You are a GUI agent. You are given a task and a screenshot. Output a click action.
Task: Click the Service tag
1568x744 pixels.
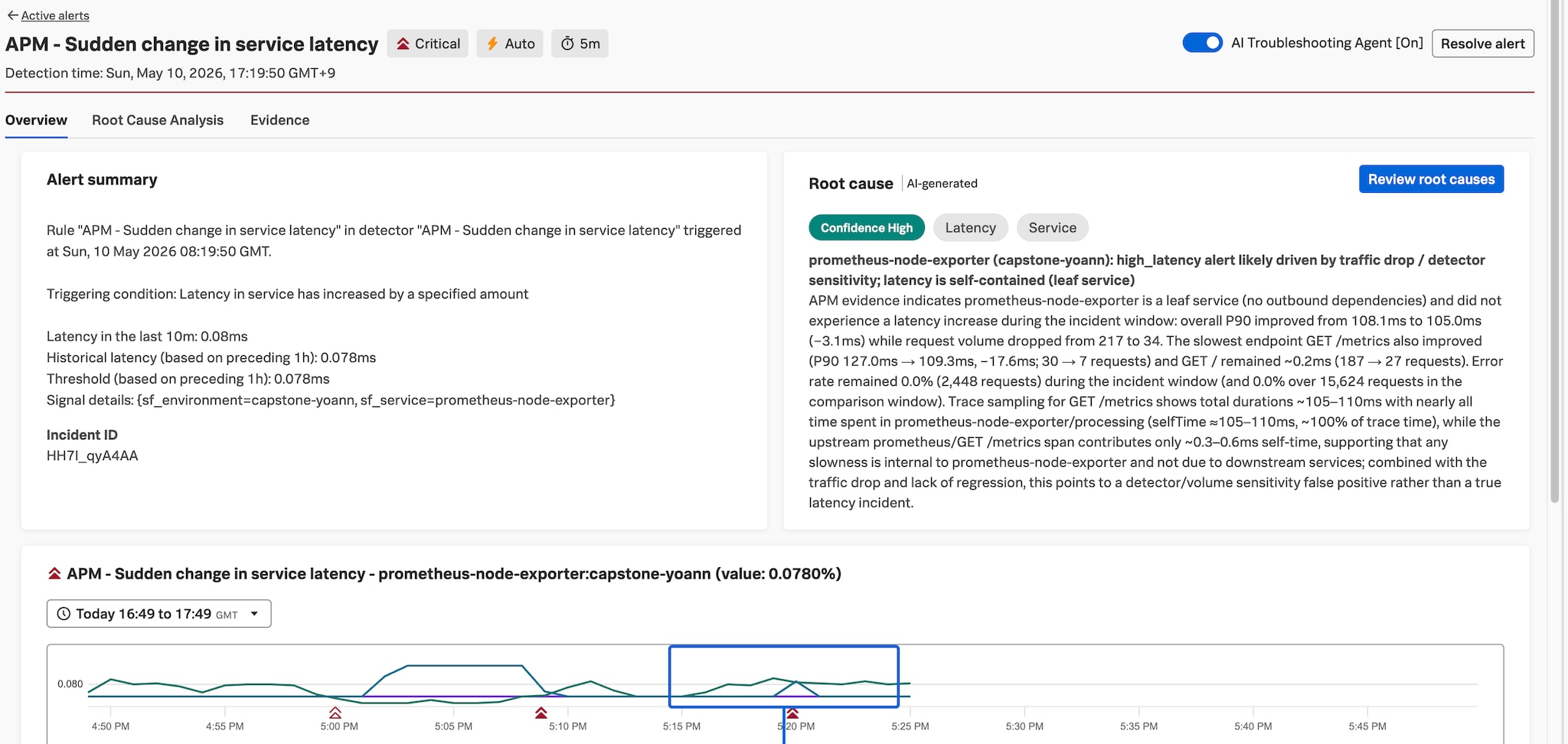click(1052, 227)
